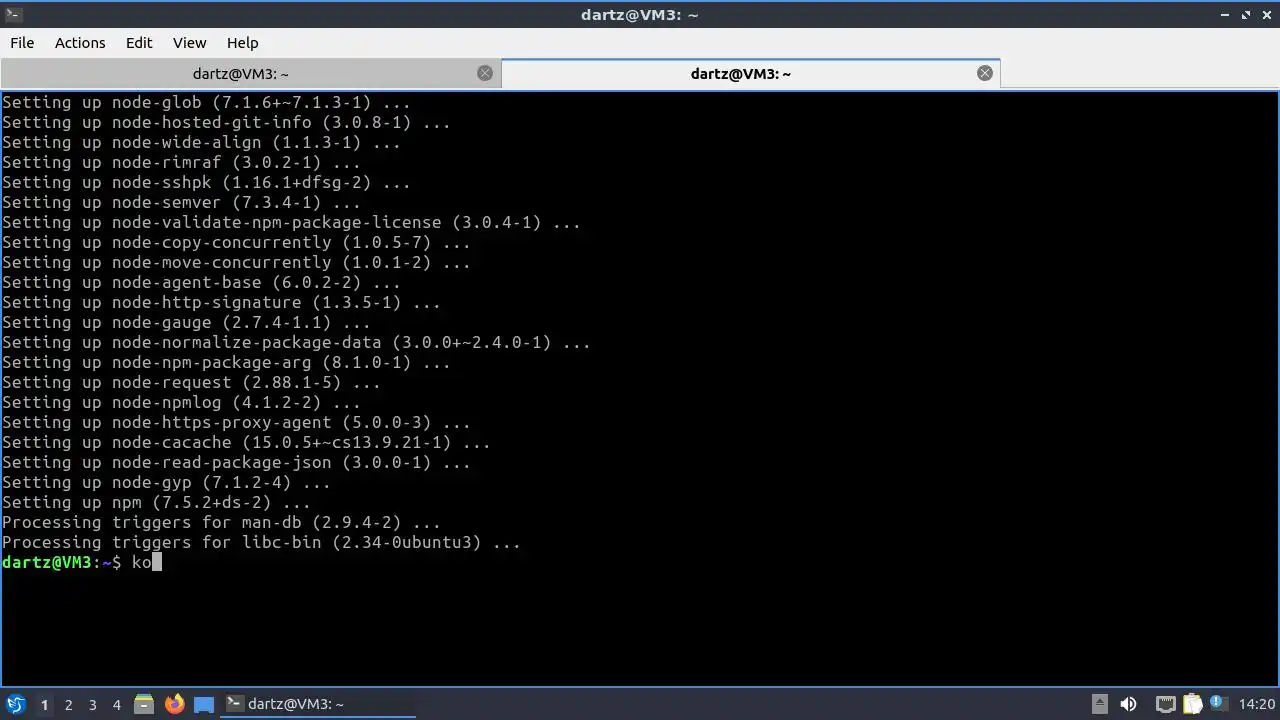Viewport: 1280px width, 720px height.
Task: Click the terminal prompt line with 'ko'
Action: tap(82, 562)
